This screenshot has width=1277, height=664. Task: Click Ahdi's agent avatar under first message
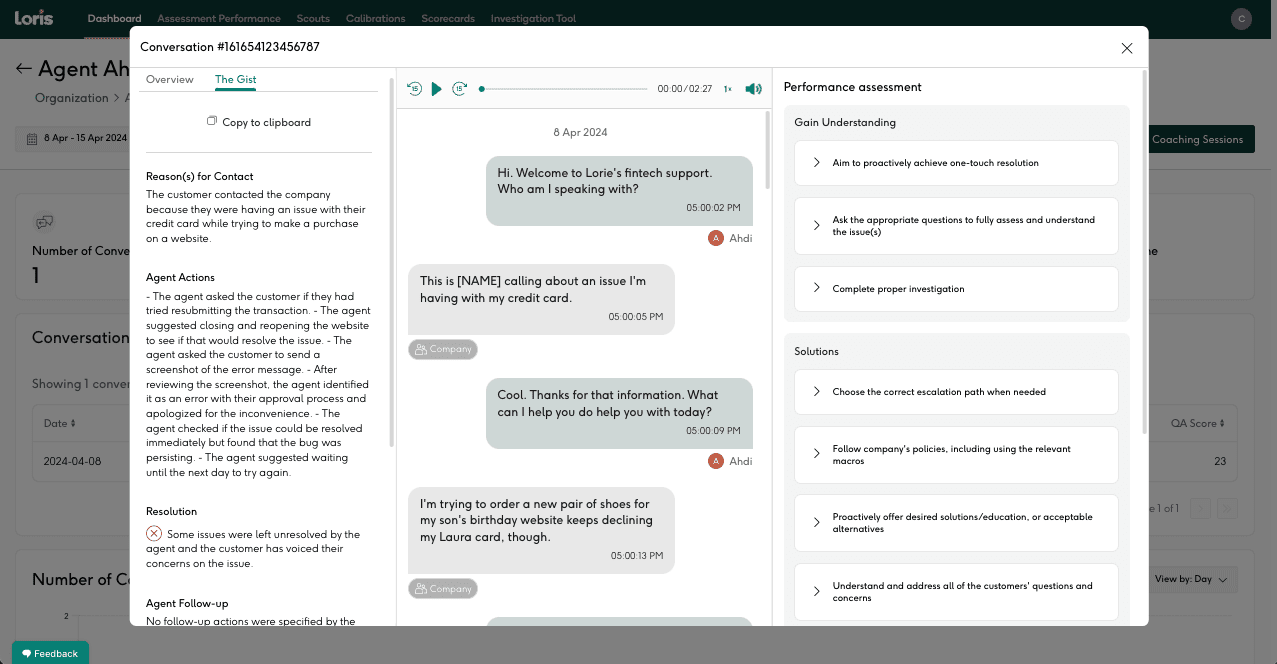715,238
